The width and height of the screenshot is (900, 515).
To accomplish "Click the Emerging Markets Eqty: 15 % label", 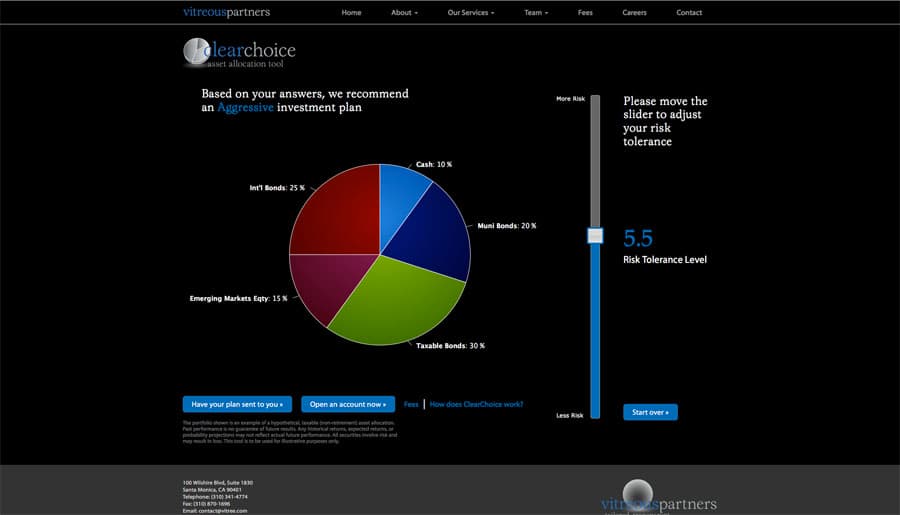I will click(238, 299).
